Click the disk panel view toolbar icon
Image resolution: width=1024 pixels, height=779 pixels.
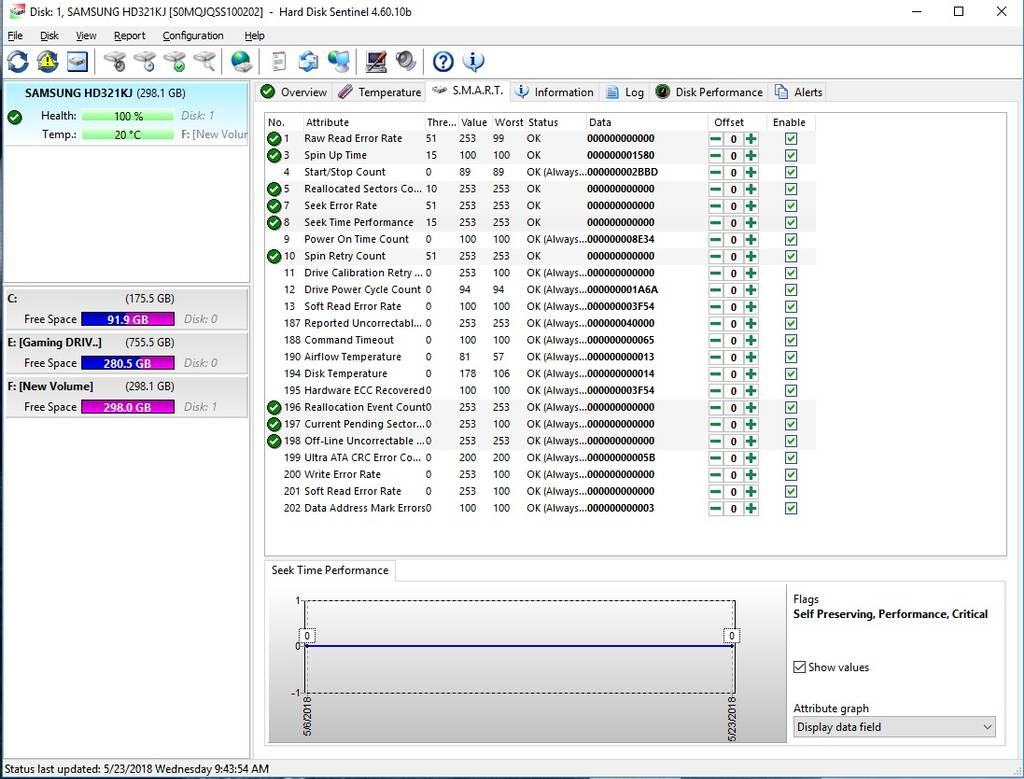click(x=77, y=61)
